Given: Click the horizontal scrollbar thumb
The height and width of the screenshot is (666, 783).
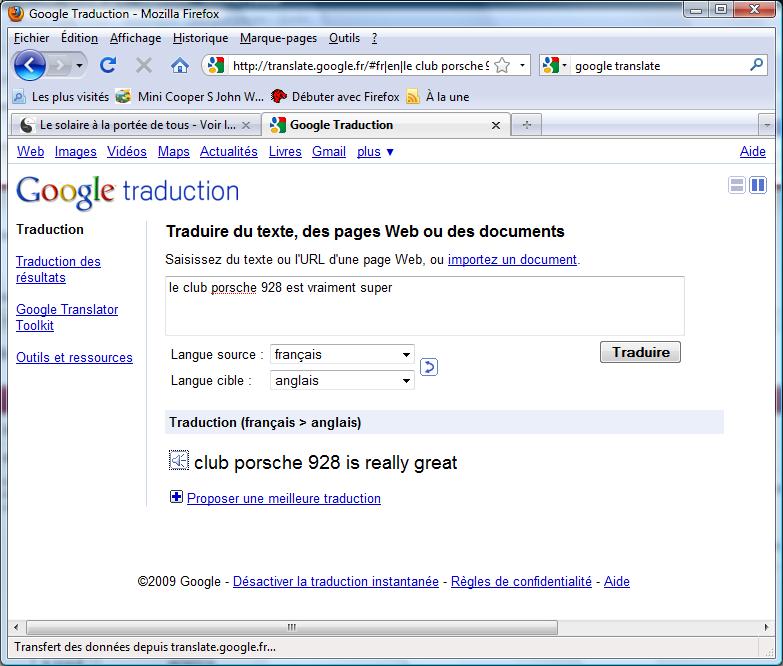Looking at the screenshot, I should tap(292, 627).
